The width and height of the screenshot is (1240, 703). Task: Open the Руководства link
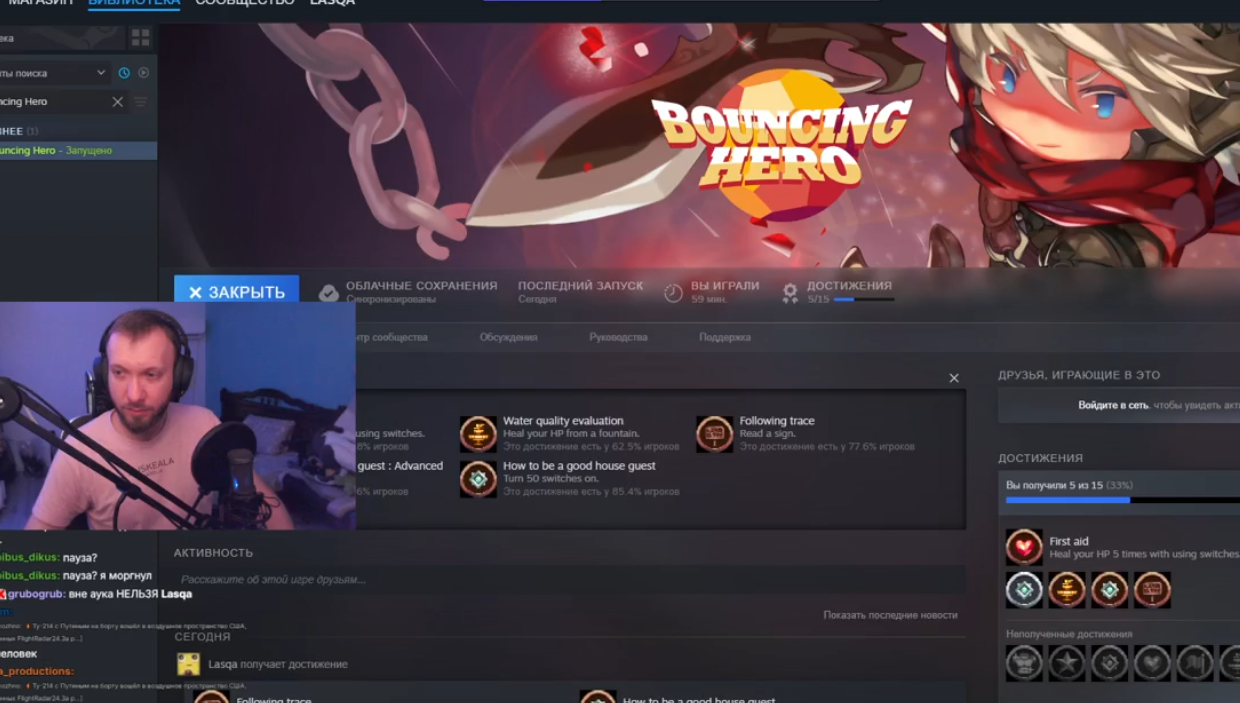click(x=618, y=337)
